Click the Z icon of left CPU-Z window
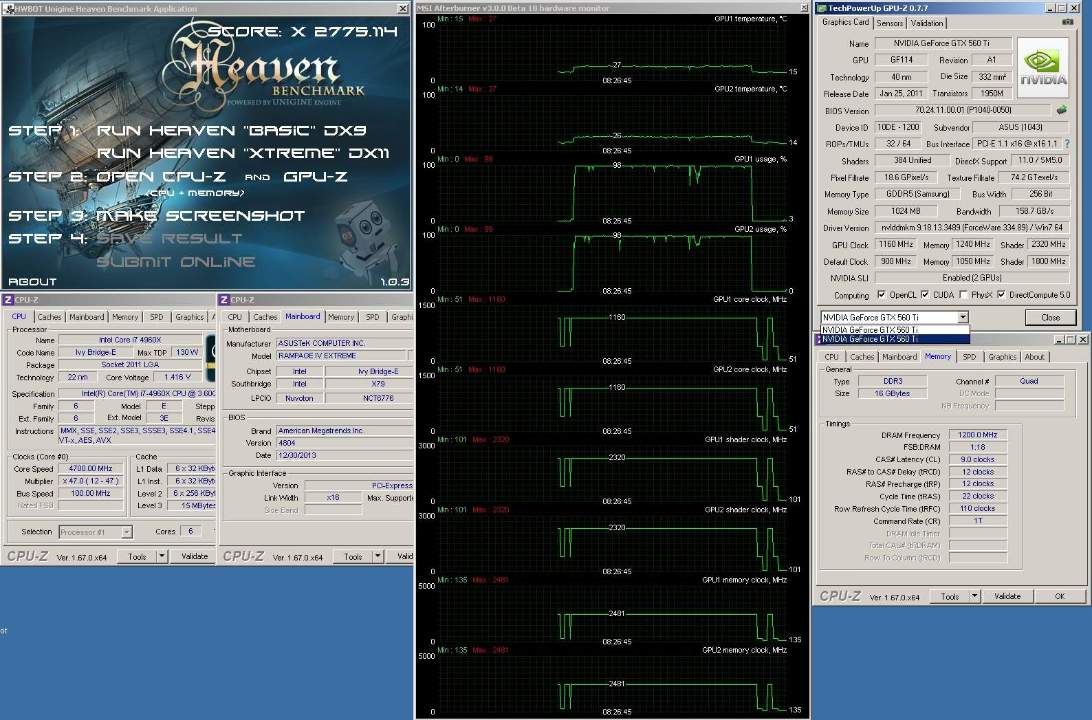The width and height of the screenshot is (1092, 720). click(8, 299)
